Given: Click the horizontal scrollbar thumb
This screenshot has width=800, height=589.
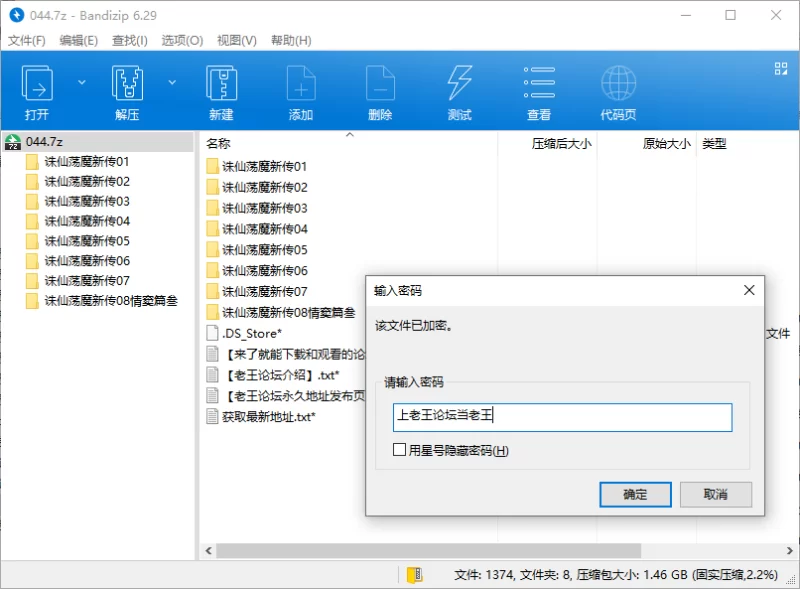Looking at the screenshot, I should pos(429,551).
